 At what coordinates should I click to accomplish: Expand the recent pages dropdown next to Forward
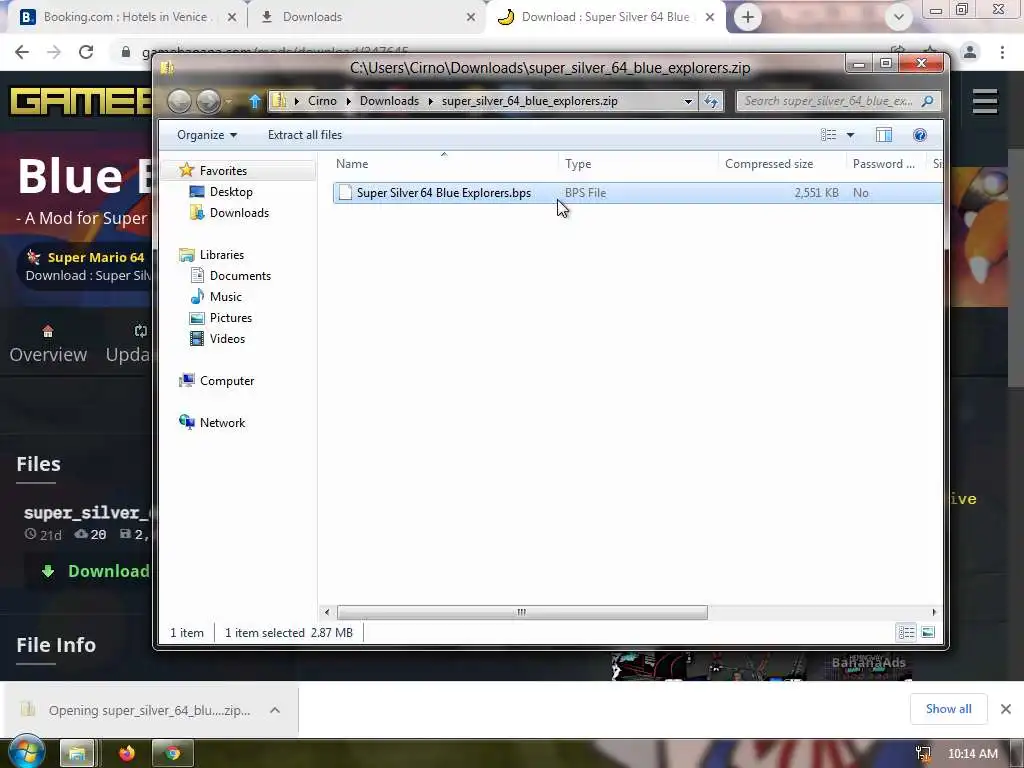point(229,101)
